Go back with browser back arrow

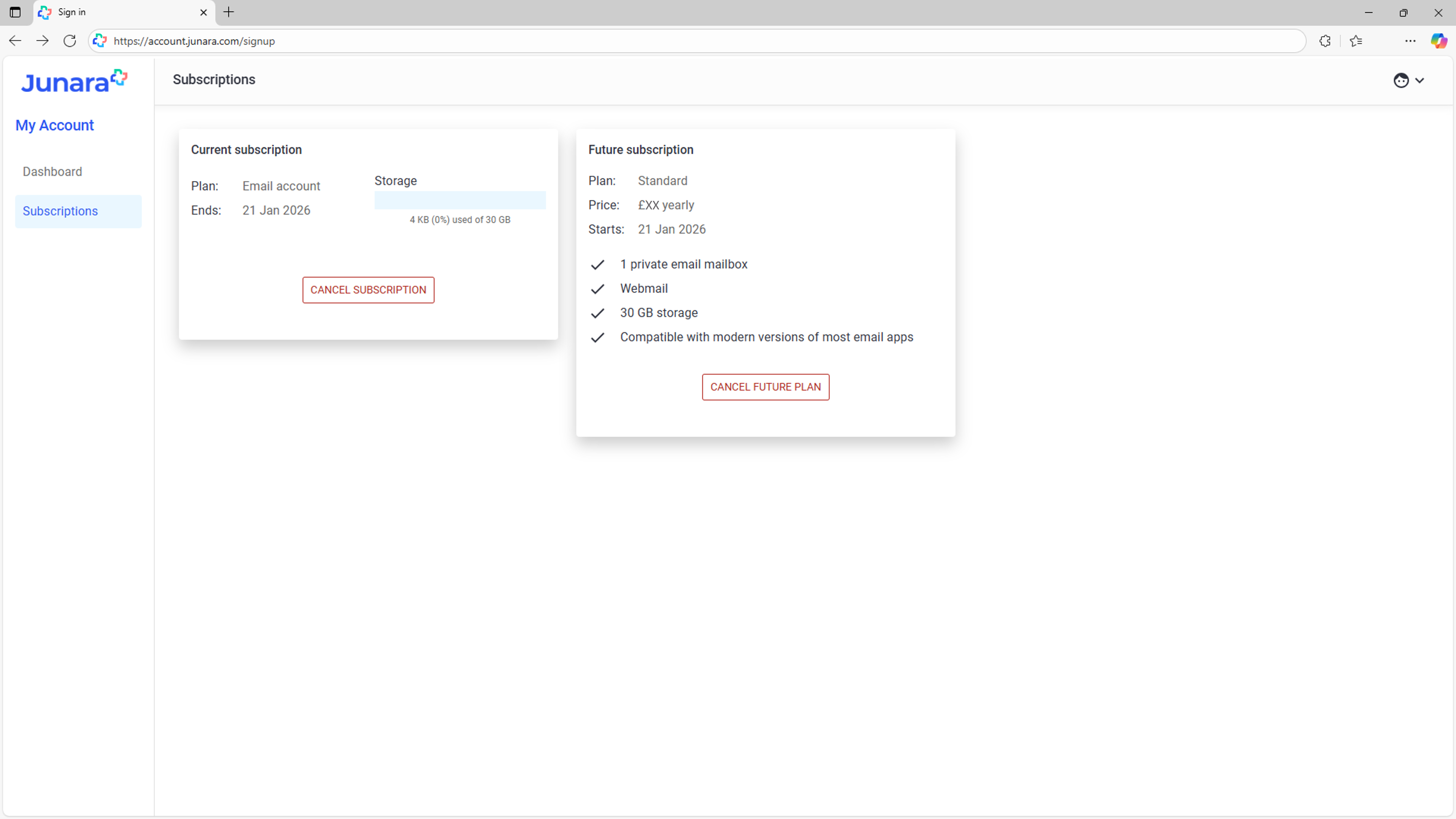coord(15,41)
